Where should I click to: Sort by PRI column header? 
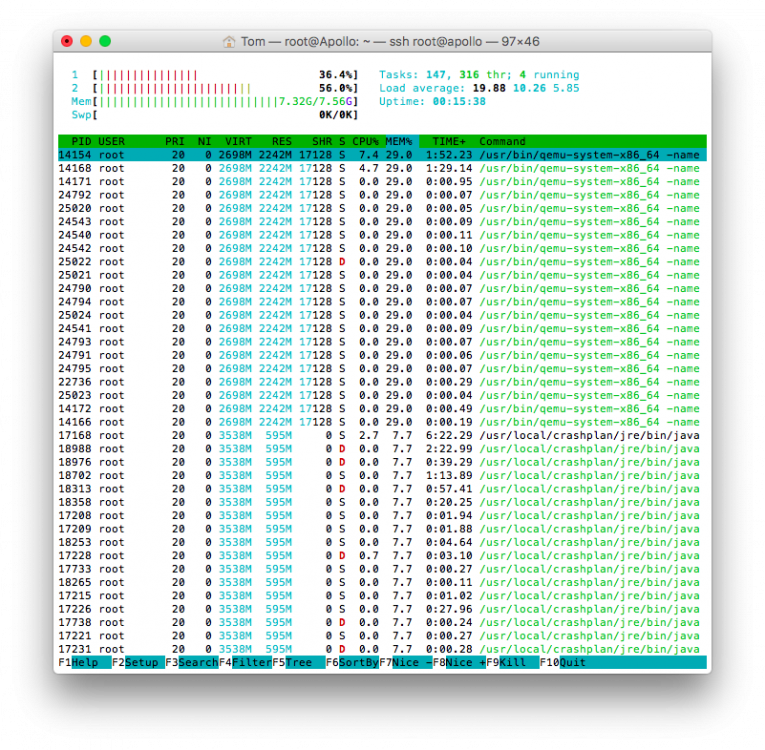[175, 142]
